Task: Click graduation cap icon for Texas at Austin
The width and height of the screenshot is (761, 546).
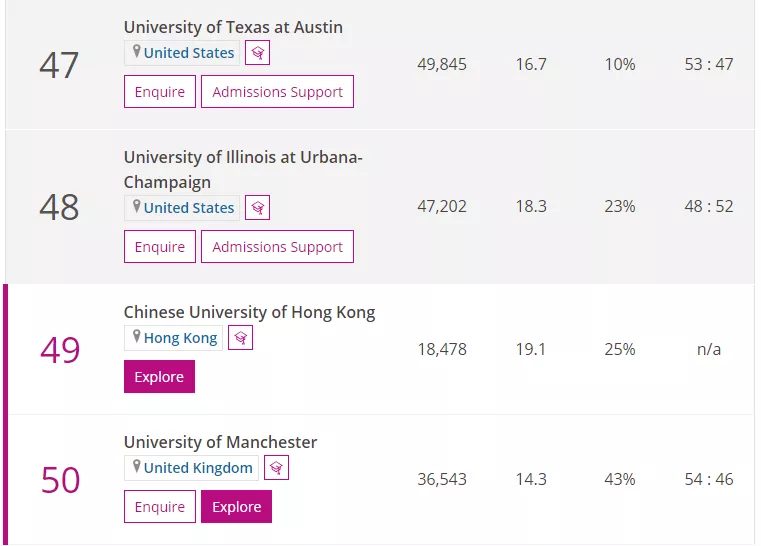Action: coord(257,53)
